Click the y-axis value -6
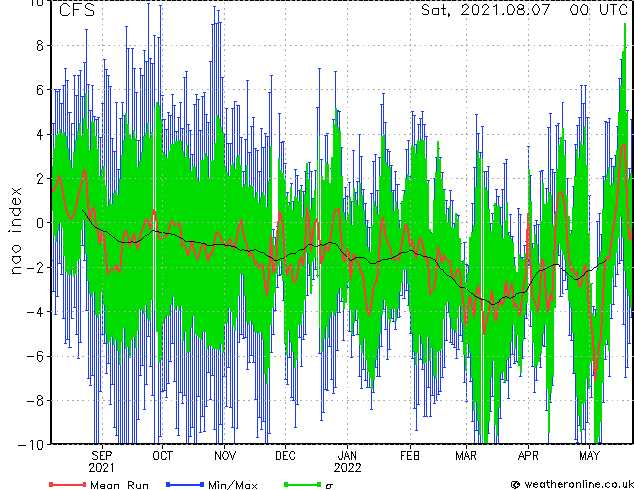The height and width of the screenshot is (490, 634). pos(34,356)
